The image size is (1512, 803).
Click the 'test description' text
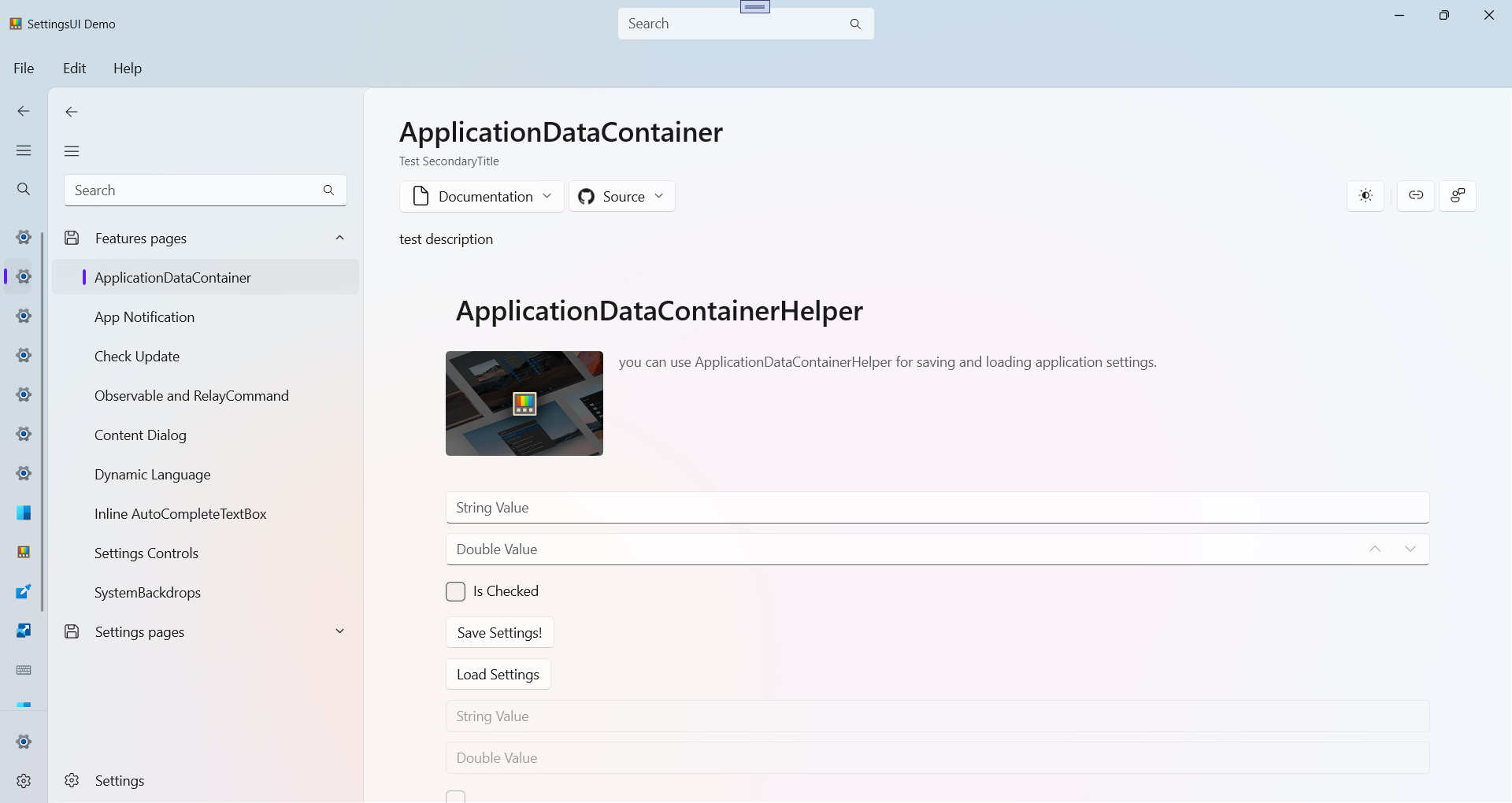[446, 239]
